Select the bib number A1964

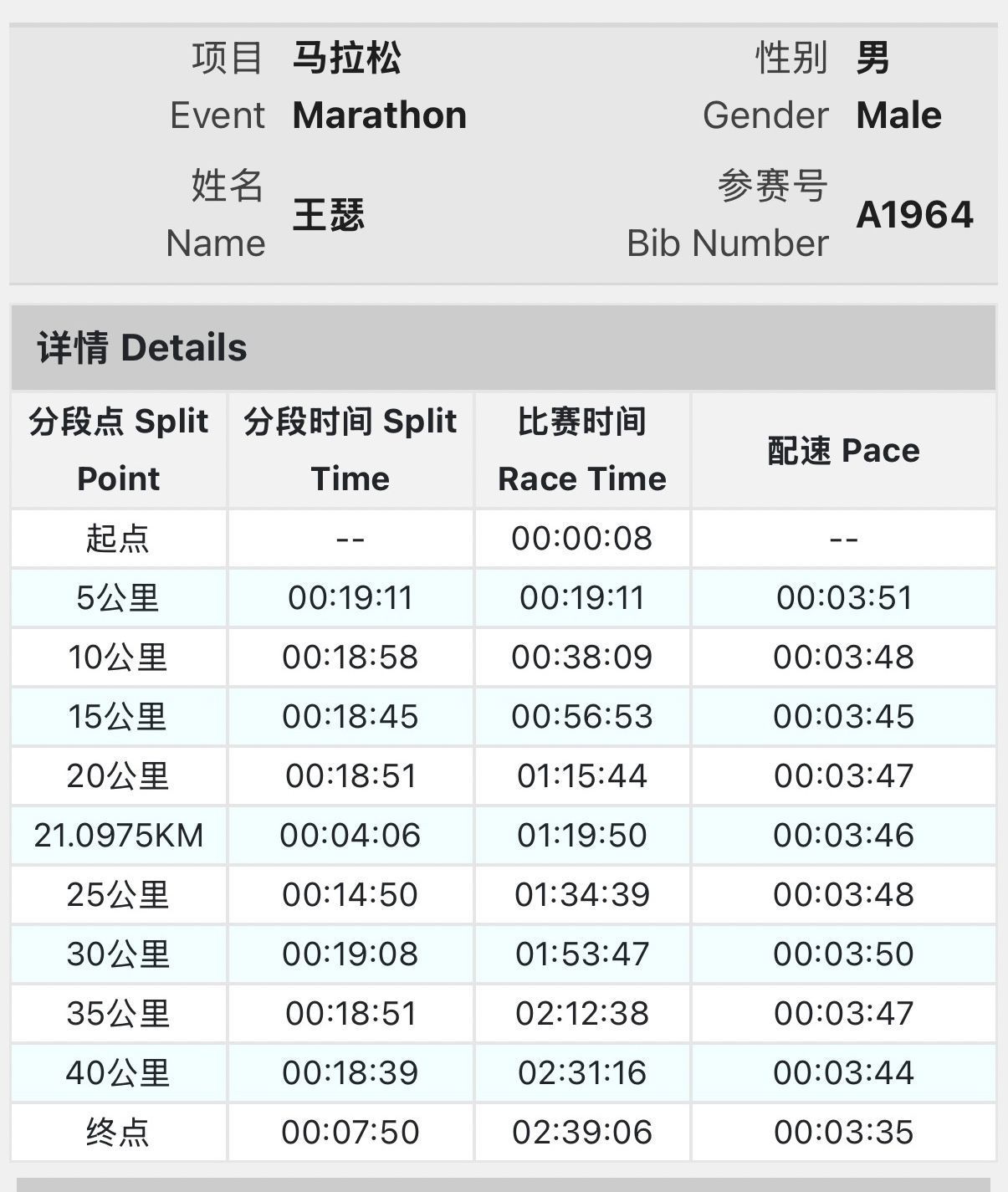click(x=914, y=215)
